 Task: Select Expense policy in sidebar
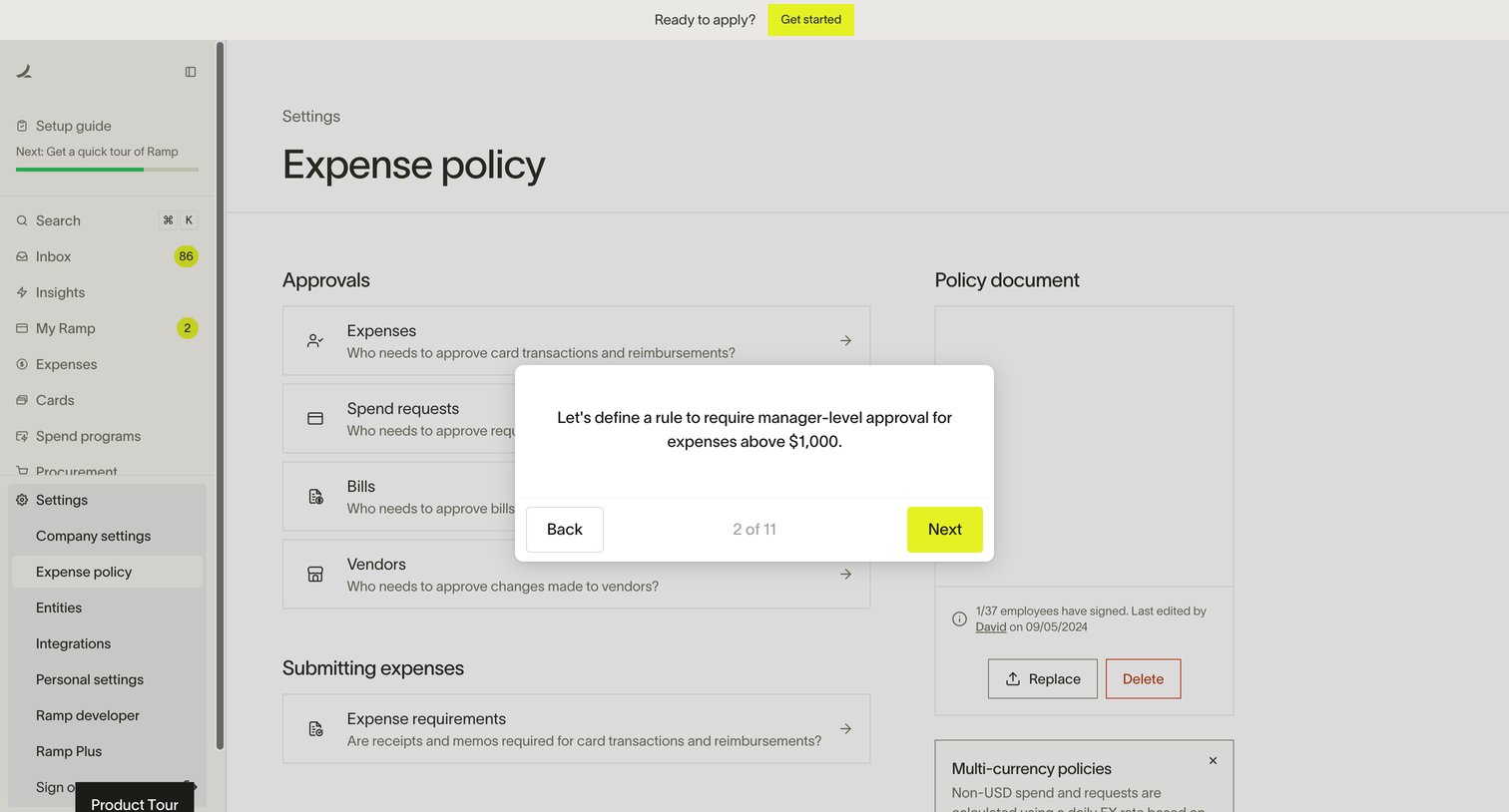107,572
